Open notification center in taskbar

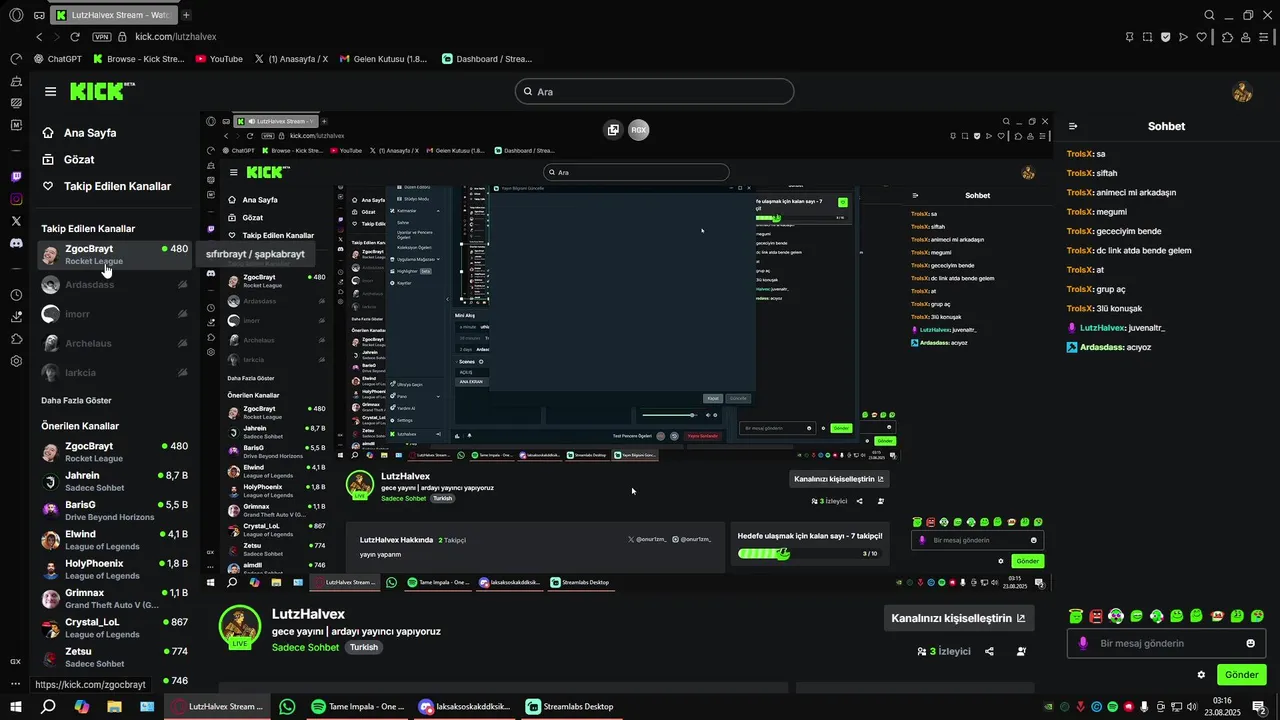pyautogui.click(x=1259, y=706)
